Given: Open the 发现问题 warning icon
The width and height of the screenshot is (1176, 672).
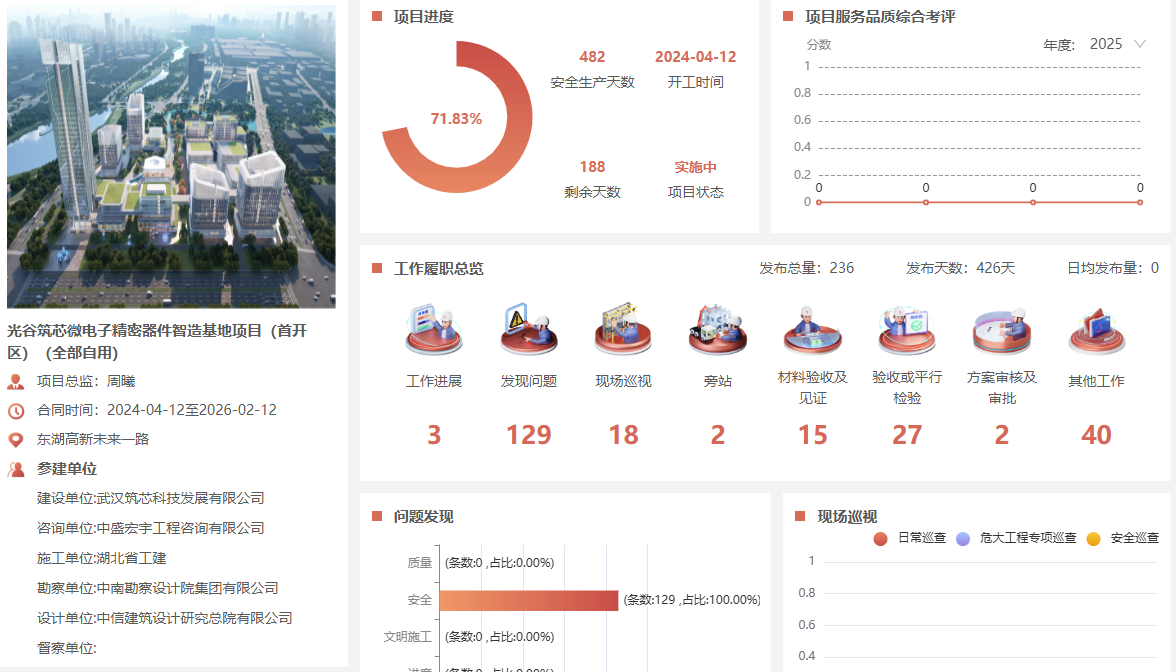Looking at the screenshot, I should [528, 331].
